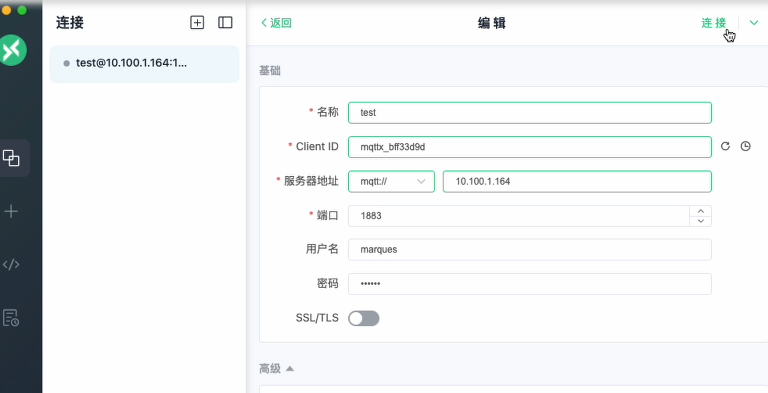Click the sidebar plus icon

pos(11,211)
